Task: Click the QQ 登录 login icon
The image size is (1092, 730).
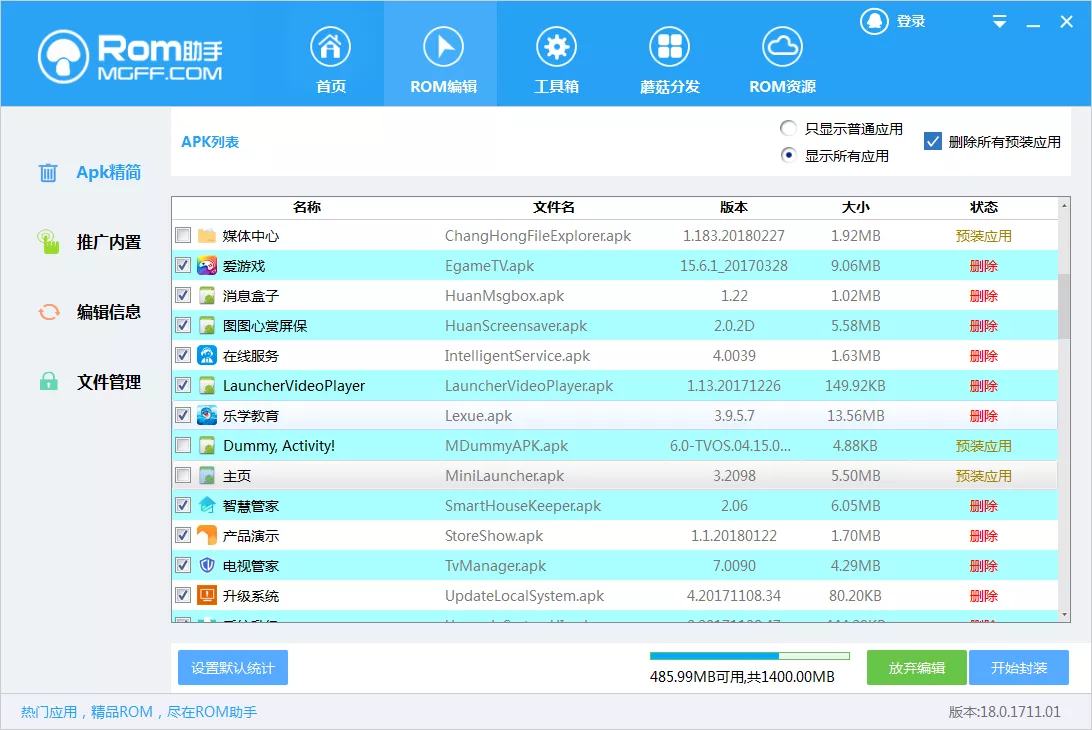Action: tap(874, 20)
